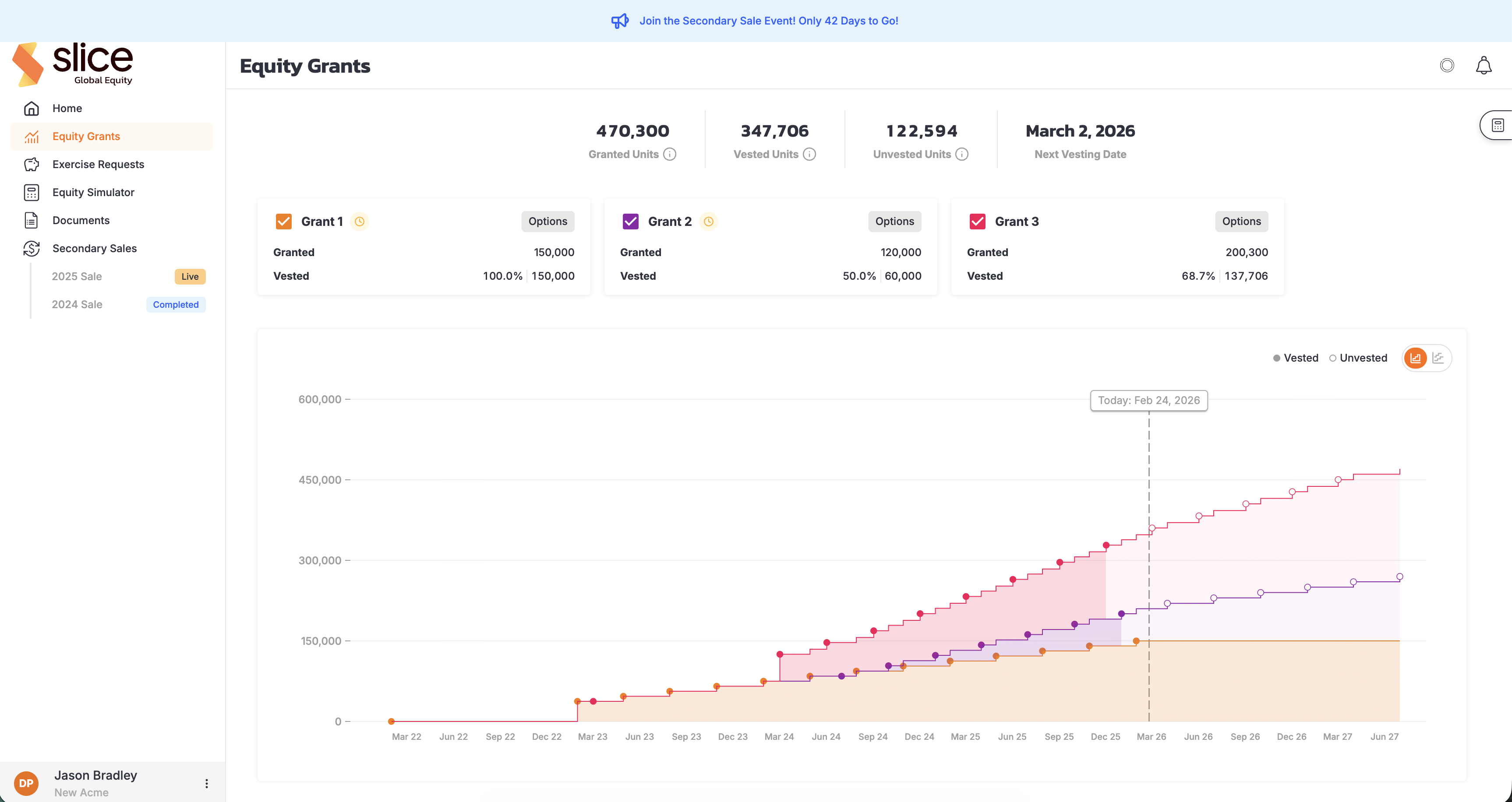Click the clock icon next to Grant 1
The width and height of the screenshot is (1512, 802).
click(360, 221)
